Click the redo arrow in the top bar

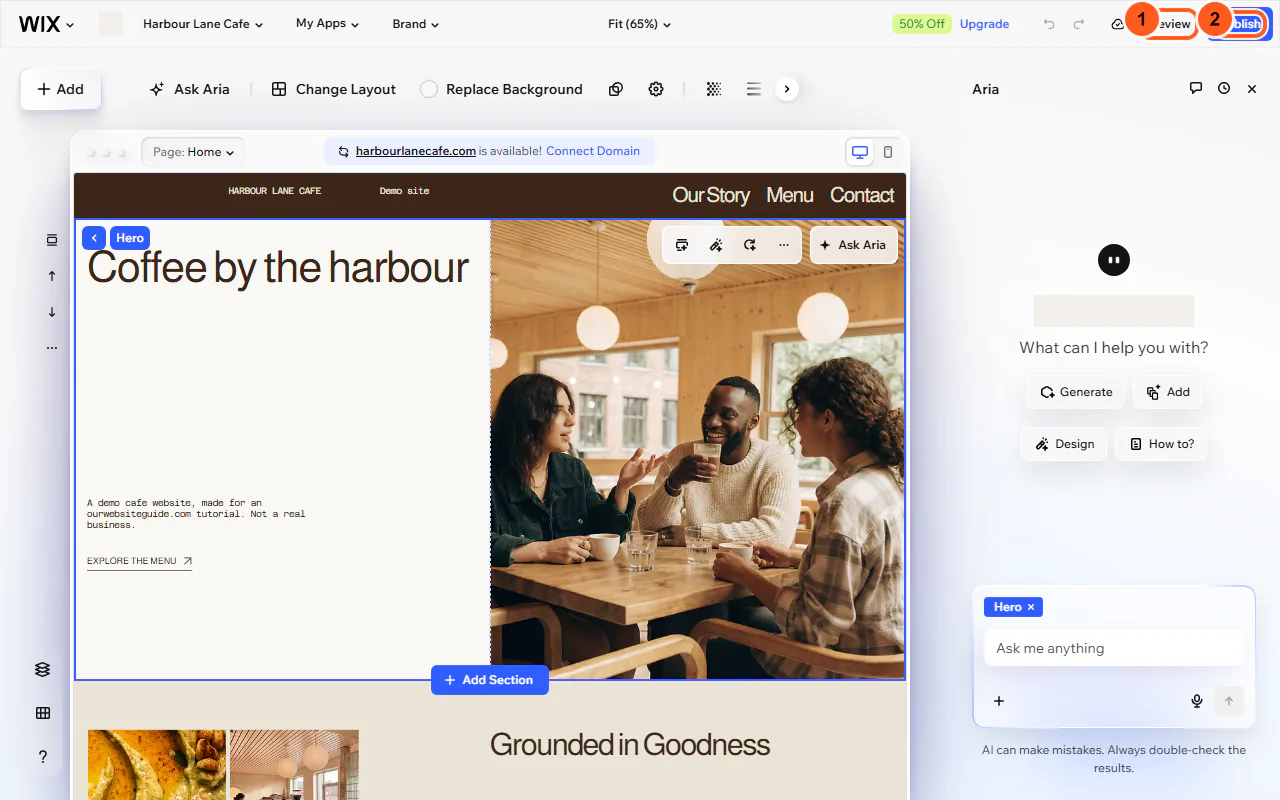1079,24
